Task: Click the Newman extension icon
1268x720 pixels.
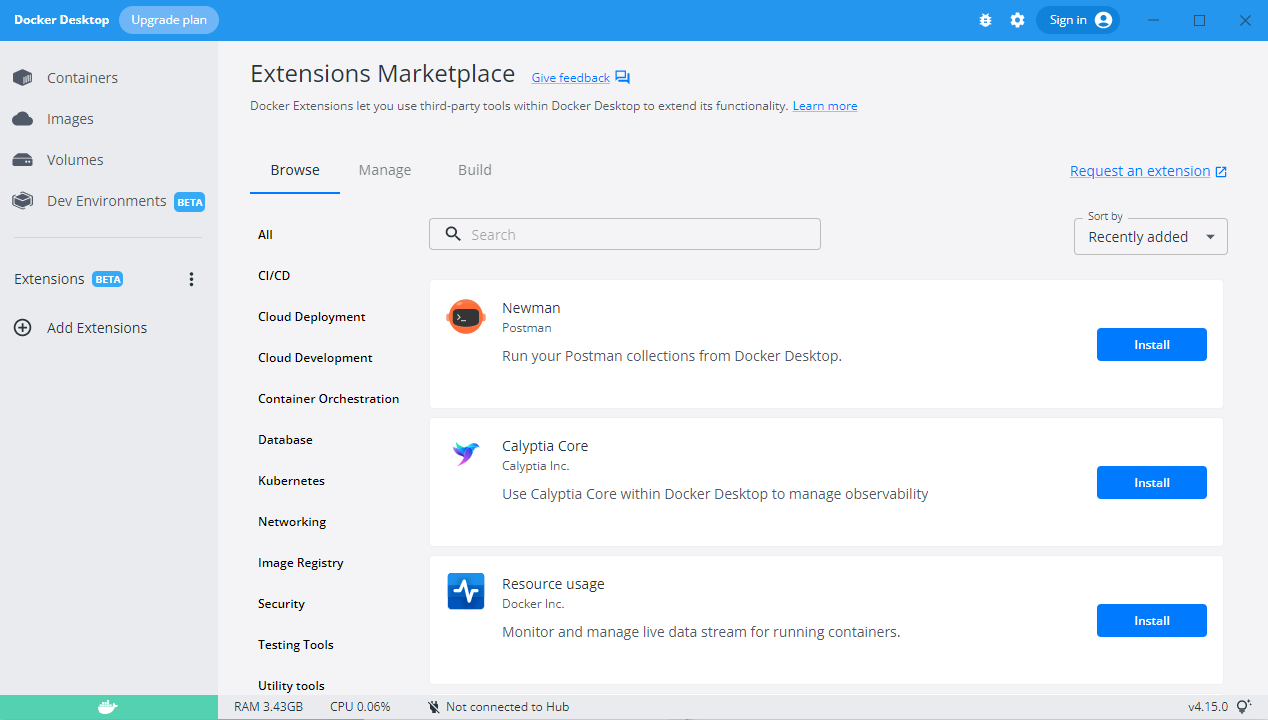Action: [x=465, y=317]
